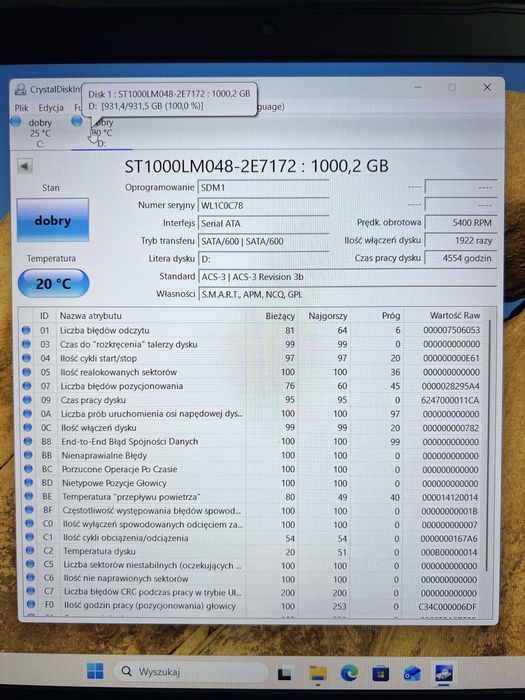The width and height of the screenshot is (525, 700).
Task: Click status dot for attribute BE
Action: (29, 496)
